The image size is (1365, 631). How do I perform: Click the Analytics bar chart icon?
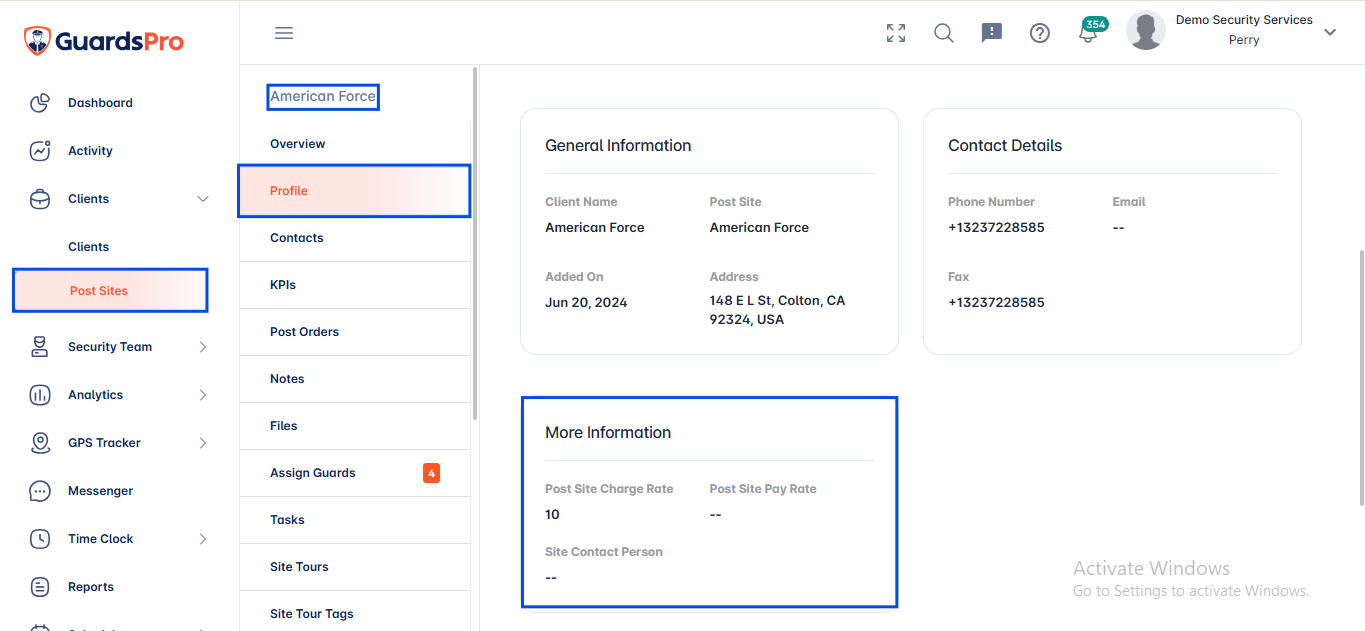point(40,395)
